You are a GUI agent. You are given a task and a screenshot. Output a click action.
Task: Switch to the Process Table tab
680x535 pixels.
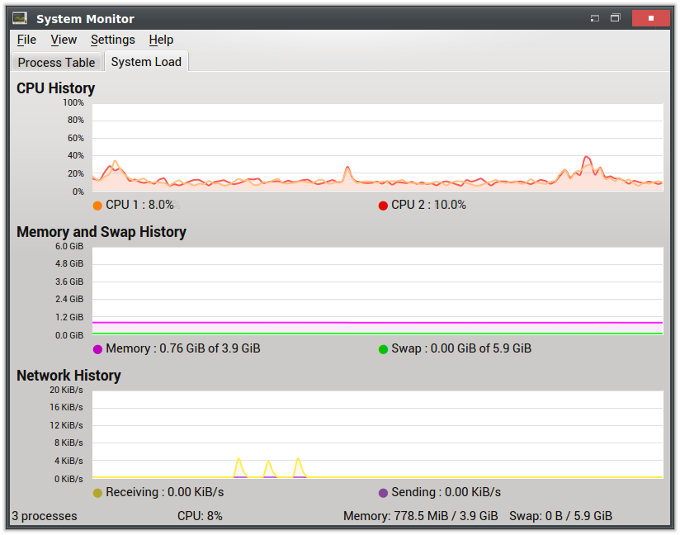[x=56, y=62]
